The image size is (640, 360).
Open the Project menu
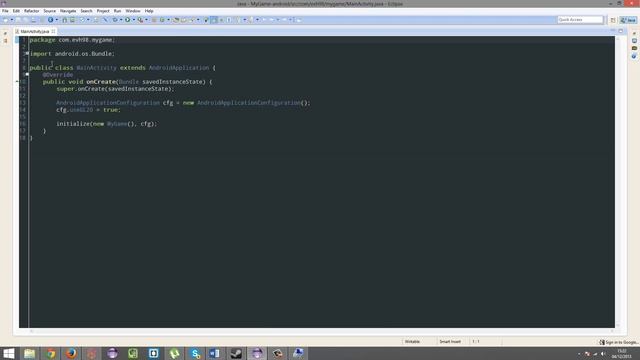pyautogui.click(x=103, y=11)
